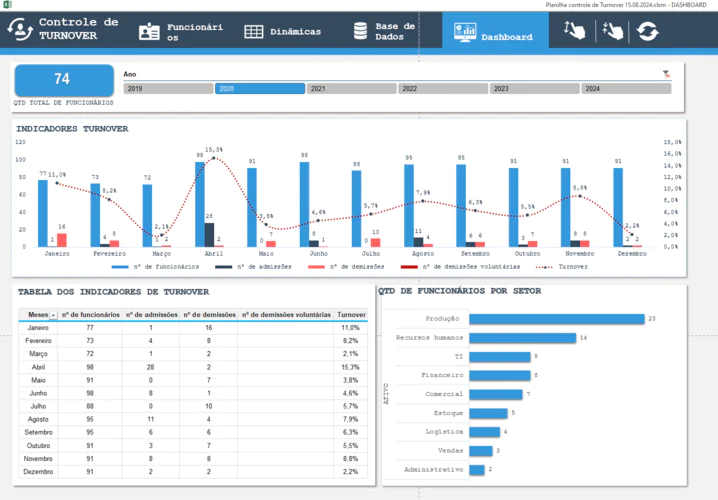Toggle year 2021 in Ano slicer
This screenshot has height=500, width=718.
pos(350,89)
